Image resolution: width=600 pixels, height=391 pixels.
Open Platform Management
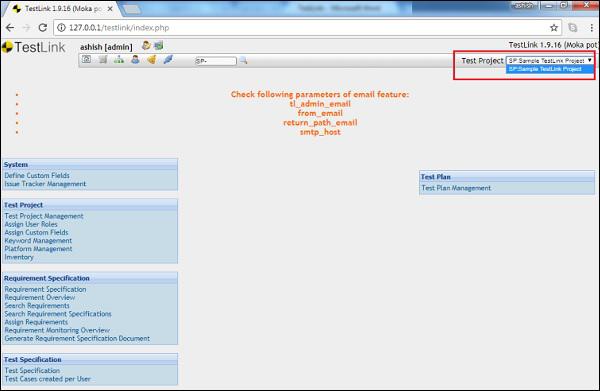(x=38, y=249)
